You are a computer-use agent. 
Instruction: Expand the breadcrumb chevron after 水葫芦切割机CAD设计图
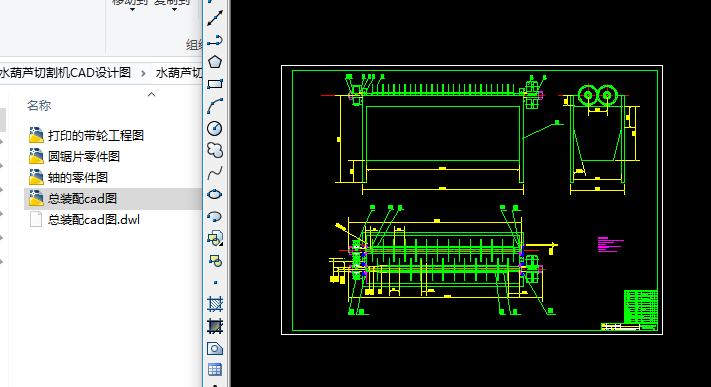tap(143, 73)
